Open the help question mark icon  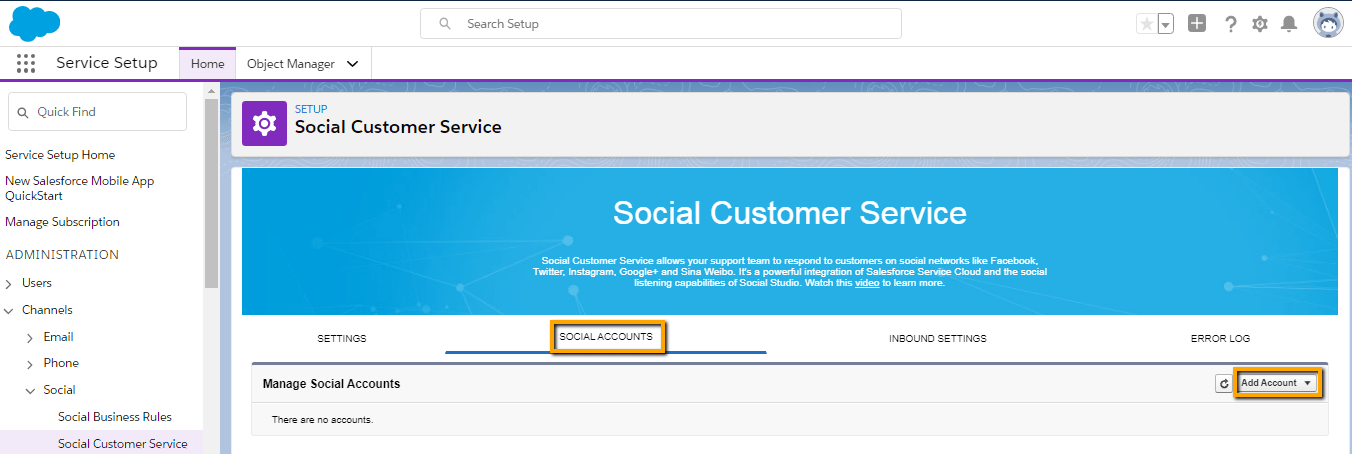[x=1231, y=23]
